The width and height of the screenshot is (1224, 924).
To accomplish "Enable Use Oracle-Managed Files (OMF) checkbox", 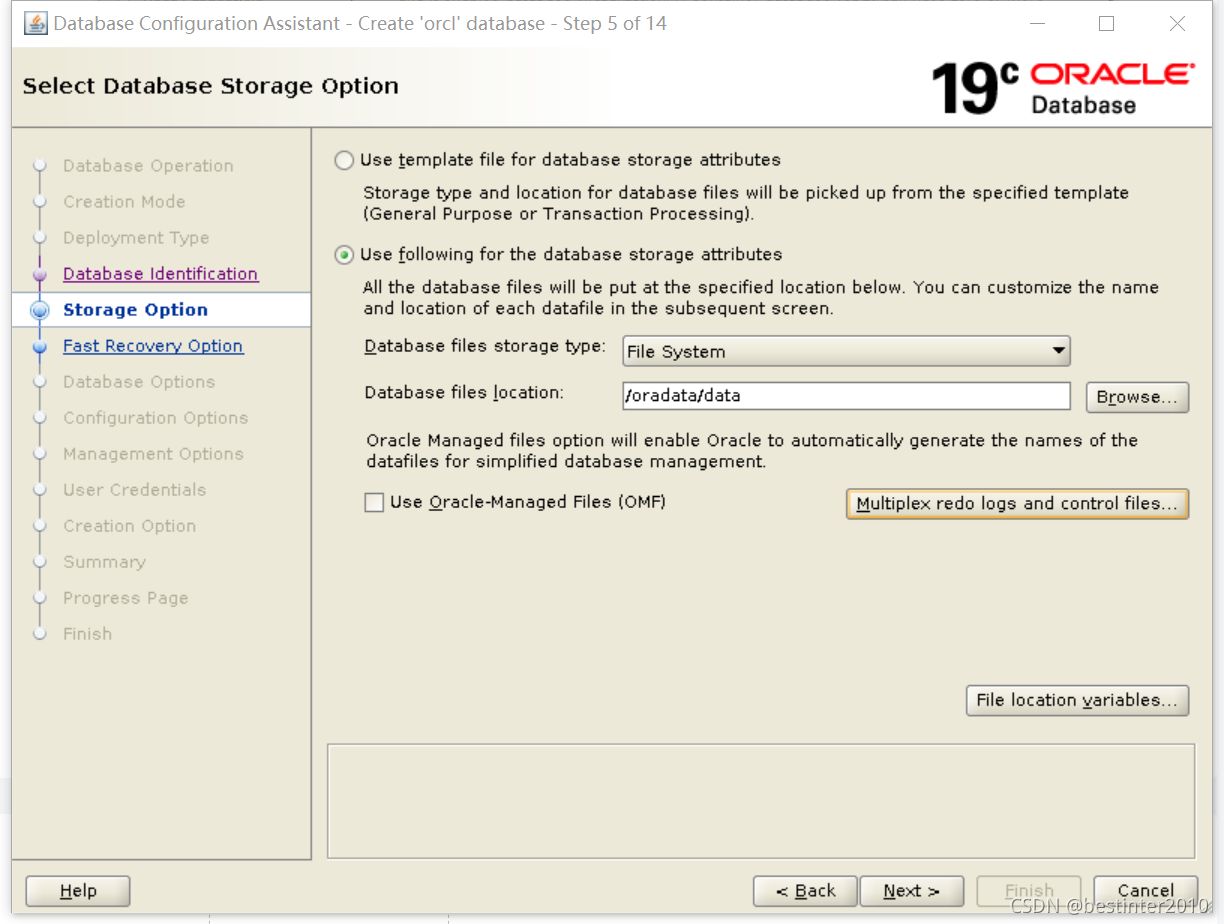I will pyautogui.click(x=374, y=503).
